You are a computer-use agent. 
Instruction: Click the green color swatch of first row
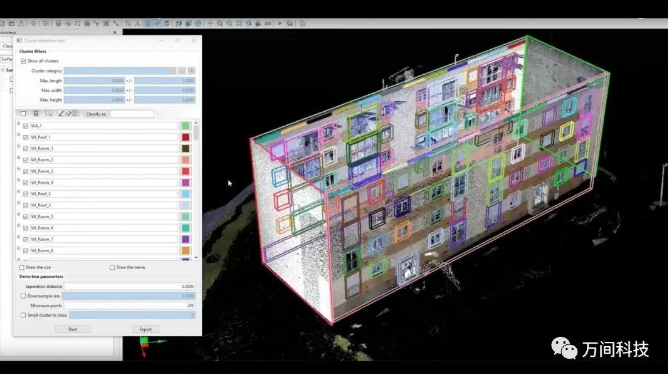[185, 126]
